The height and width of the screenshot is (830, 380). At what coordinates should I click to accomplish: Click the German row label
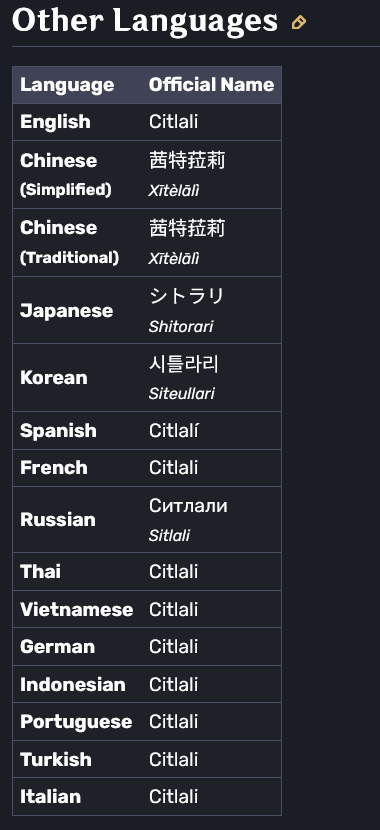[57, 647]
